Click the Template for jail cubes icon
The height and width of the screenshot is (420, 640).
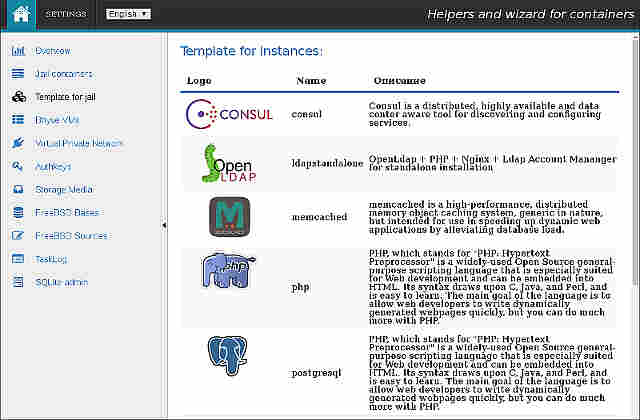[x=19, y=97]
